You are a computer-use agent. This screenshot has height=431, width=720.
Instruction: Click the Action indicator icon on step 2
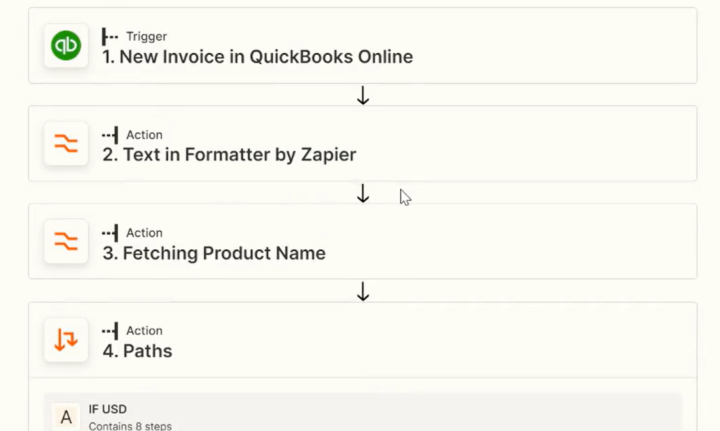pyautogui.click(x=110, y=134)
